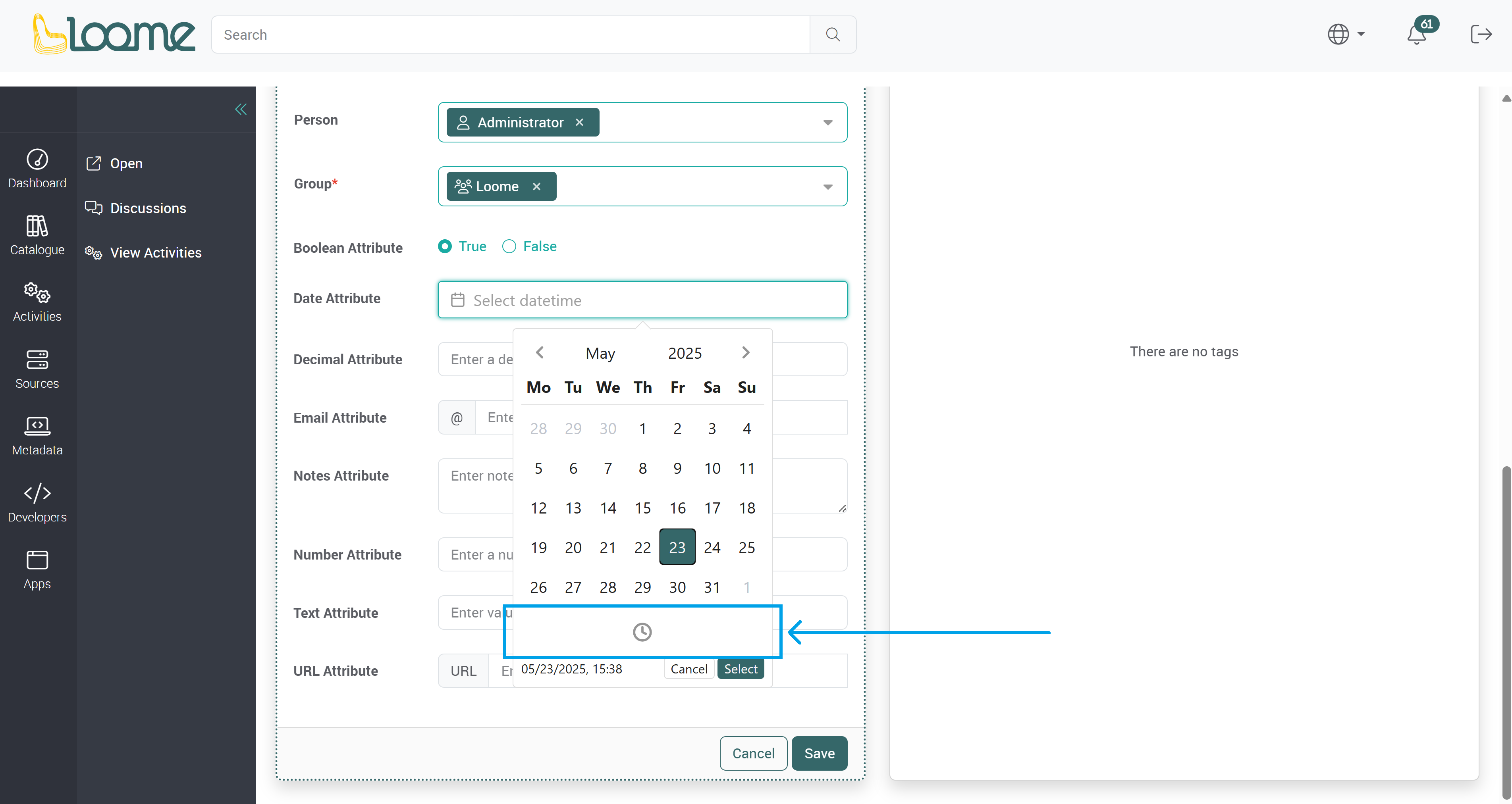The width and height of the screenshot is (1512, 804).
Task: Collapse the sidebar with the double chevron
Action: click(241, 109)
